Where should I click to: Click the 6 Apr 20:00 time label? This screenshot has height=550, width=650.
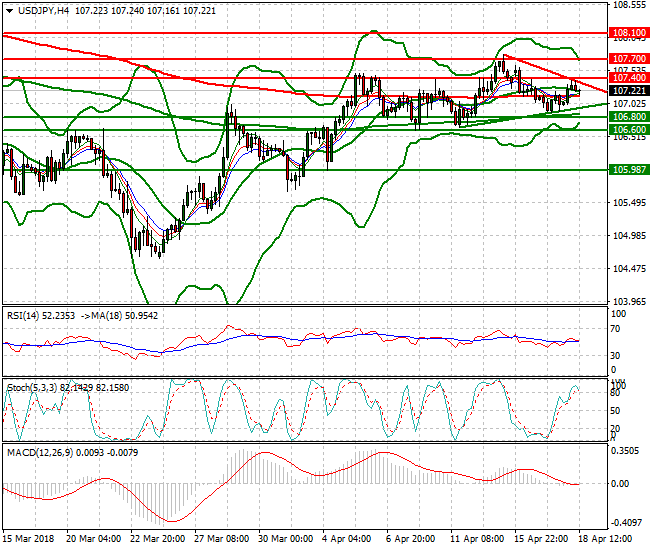coord(410,539)
